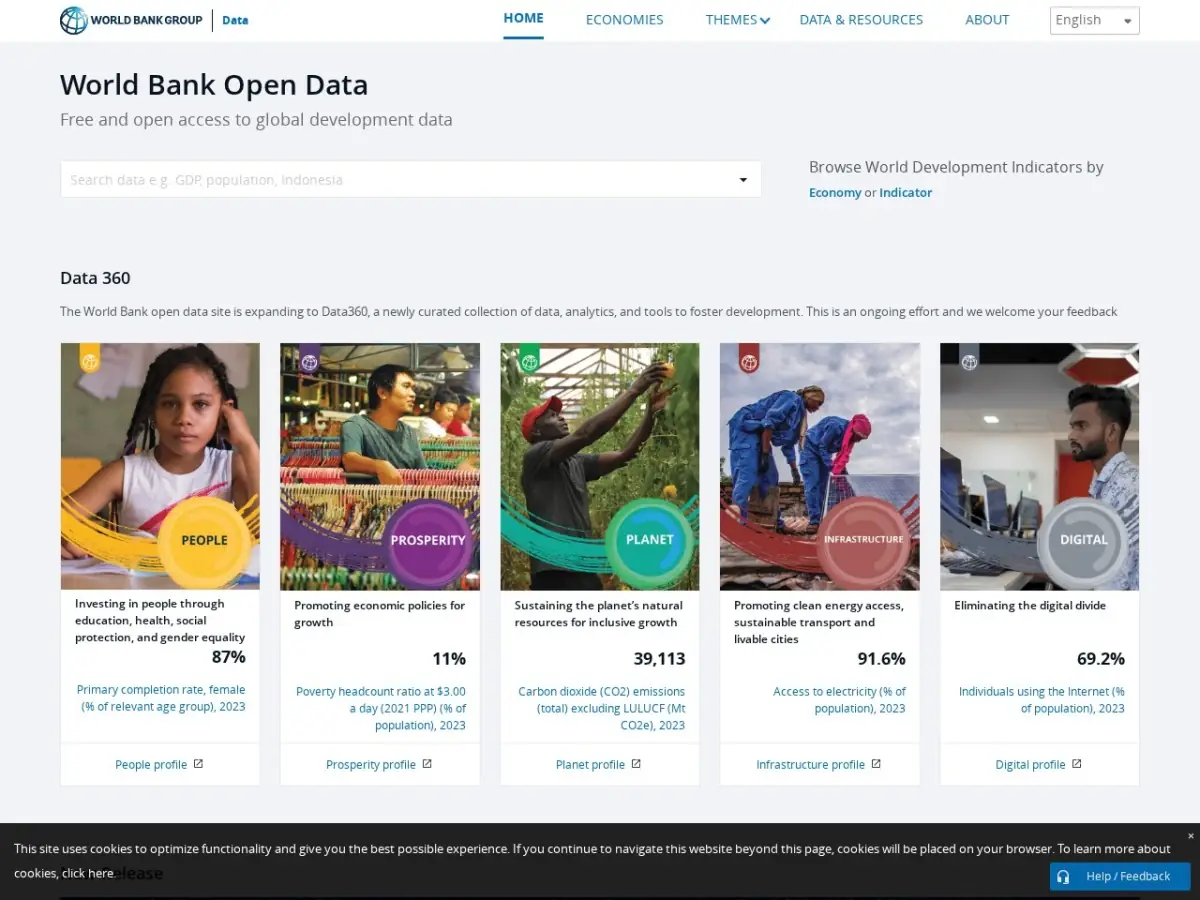Open the People profile link

coord(151,765)
